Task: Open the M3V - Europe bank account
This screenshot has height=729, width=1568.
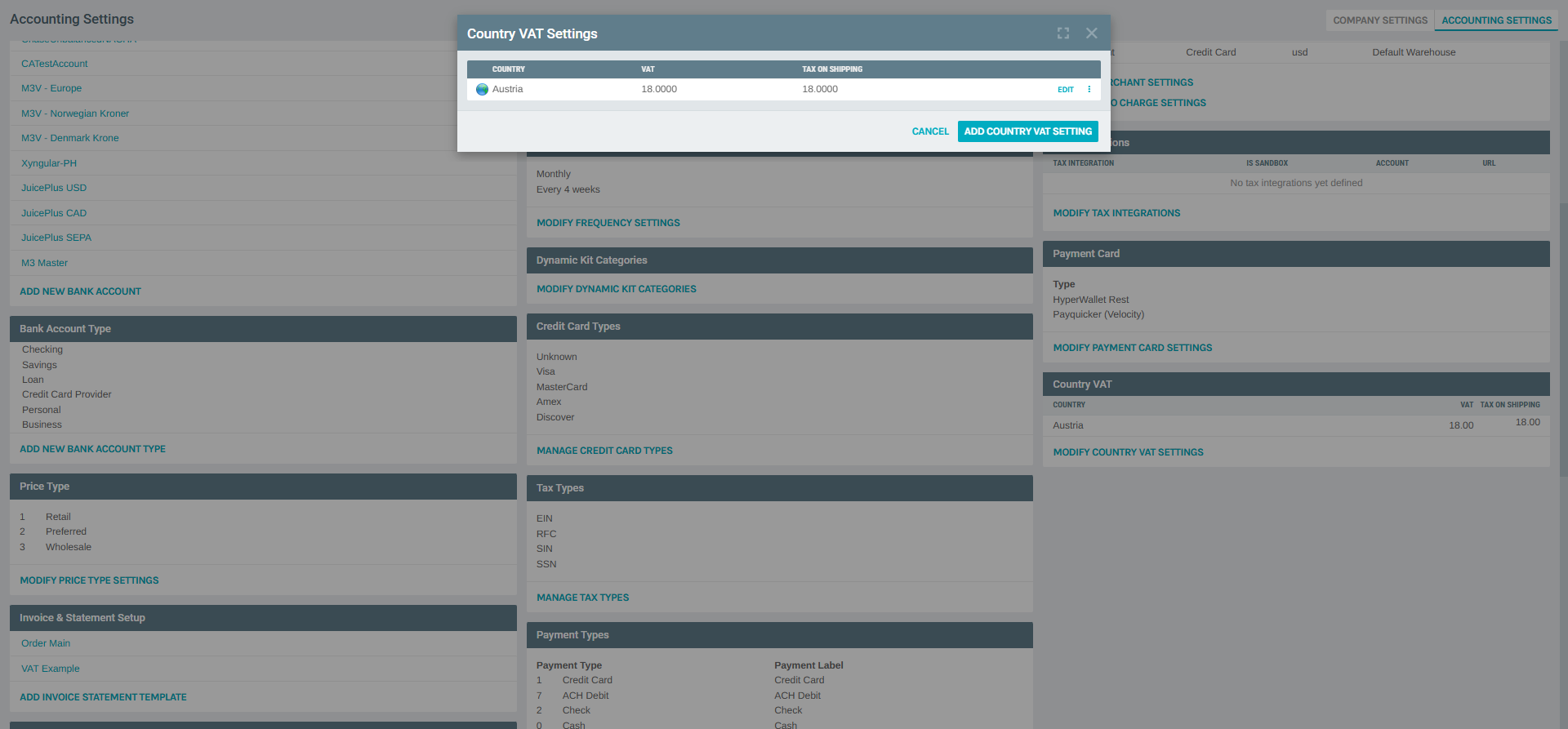Action: [x=51, y=88]
